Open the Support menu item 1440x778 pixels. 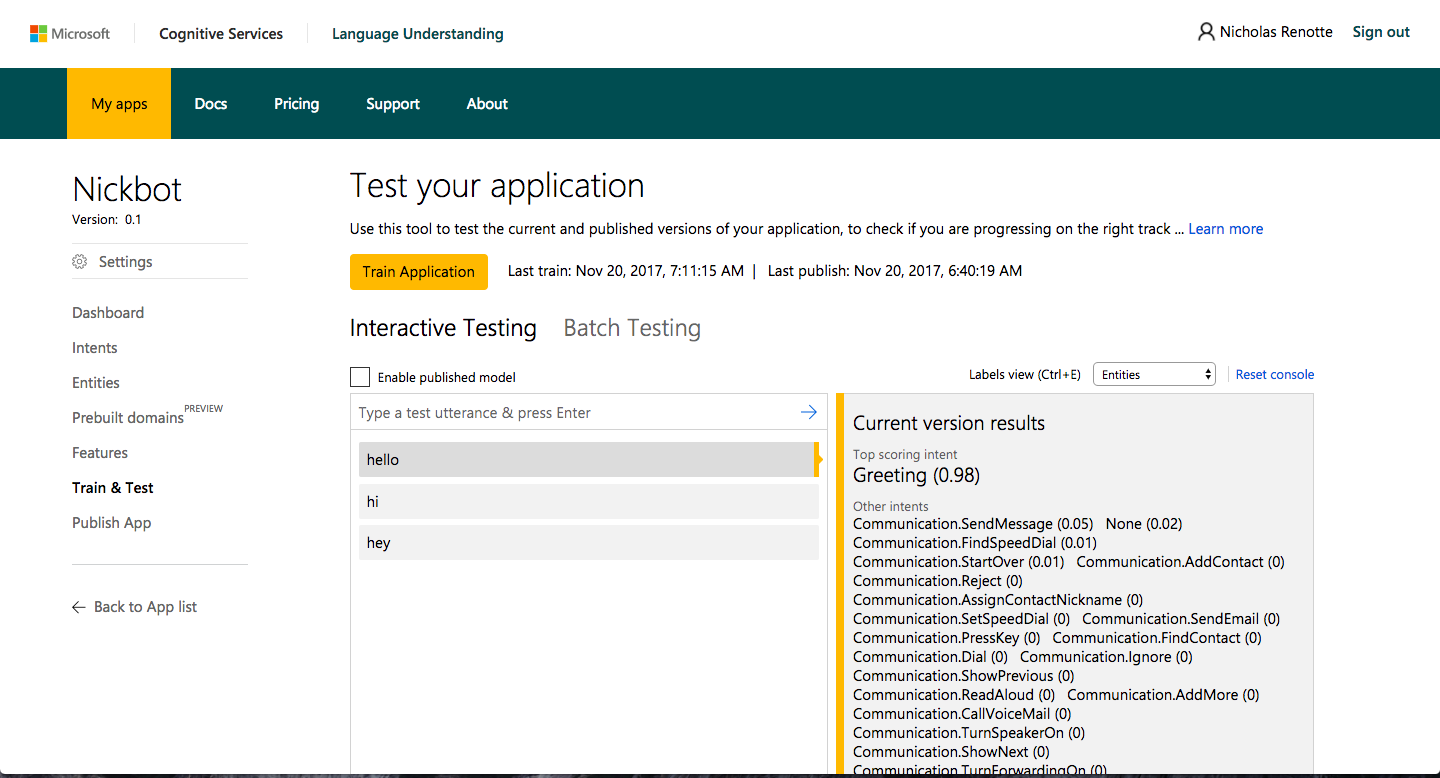[393, 104]
